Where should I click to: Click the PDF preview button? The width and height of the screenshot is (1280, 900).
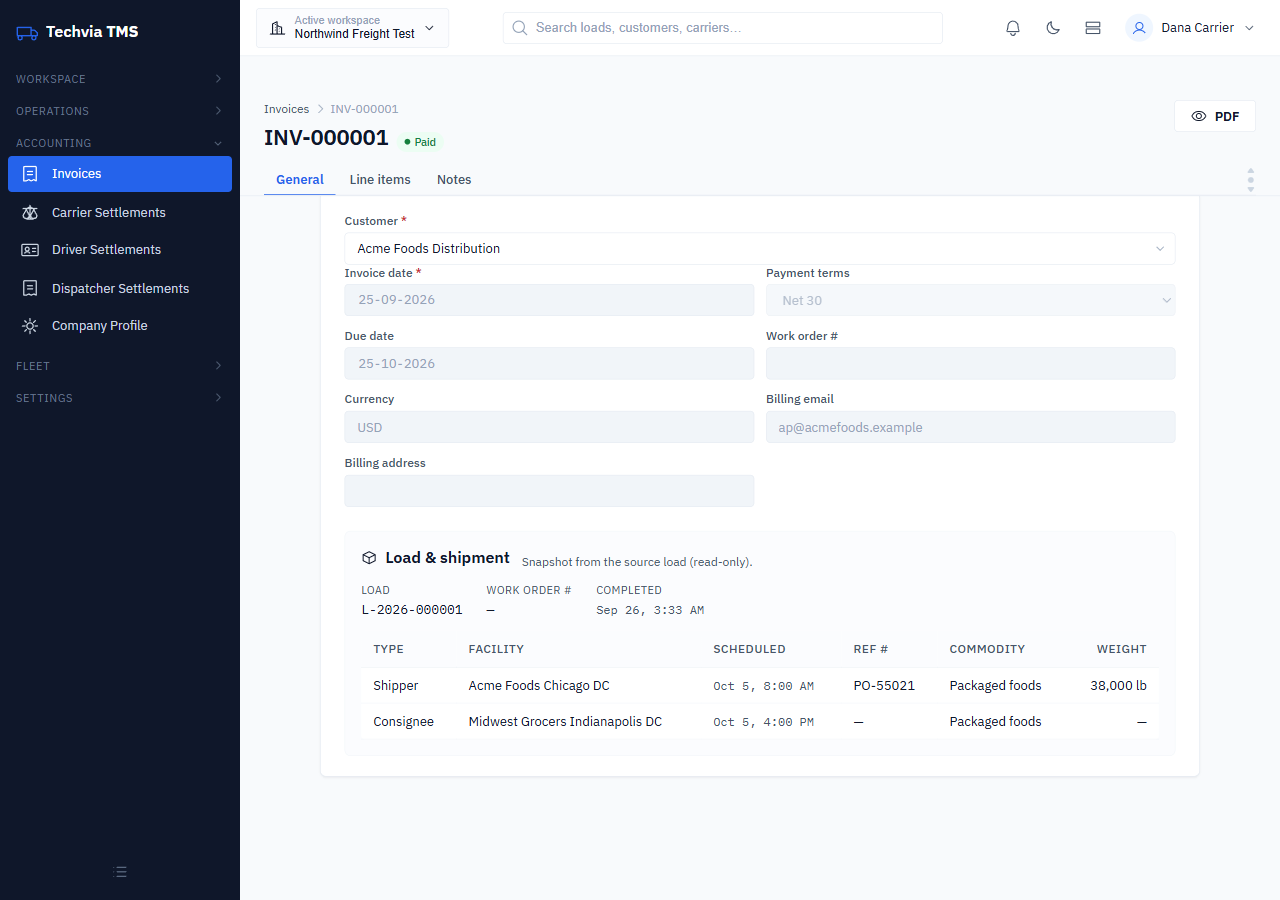(x=1215, y=117)
